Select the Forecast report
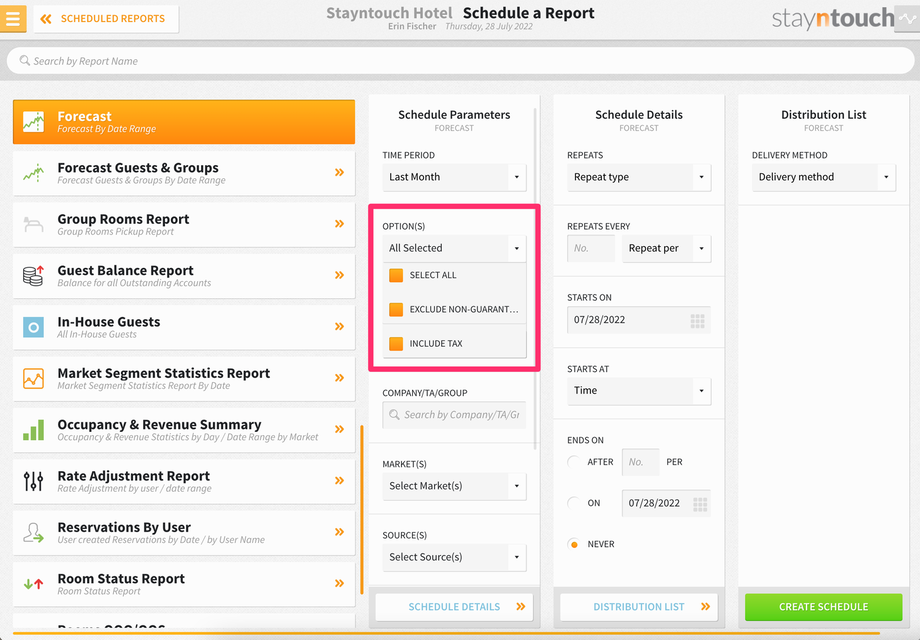The height and width of the screenshot is (640, 920). click(184, 121)
